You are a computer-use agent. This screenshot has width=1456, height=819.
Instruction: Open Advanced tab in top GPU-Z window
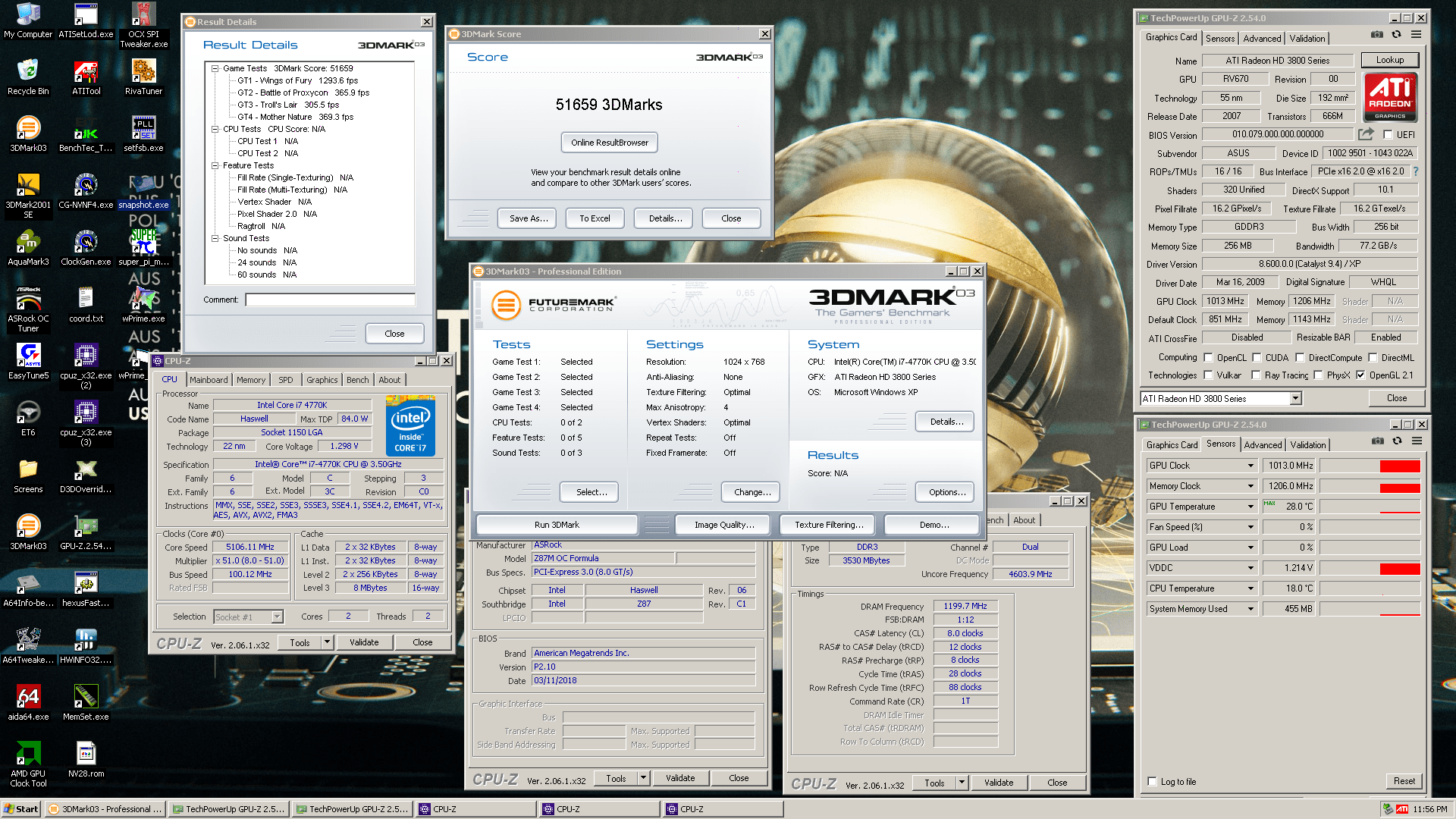click(x=1262, y=39)
